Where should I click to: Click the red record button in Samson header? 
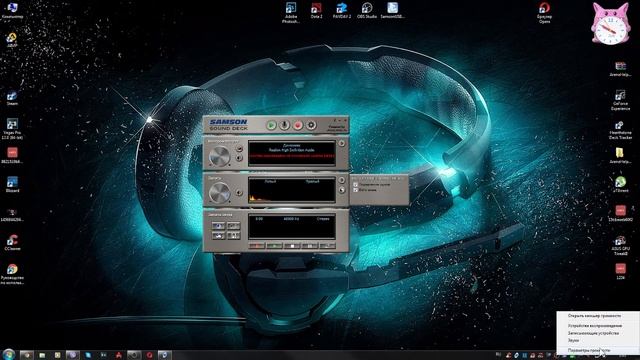[298, 125]
